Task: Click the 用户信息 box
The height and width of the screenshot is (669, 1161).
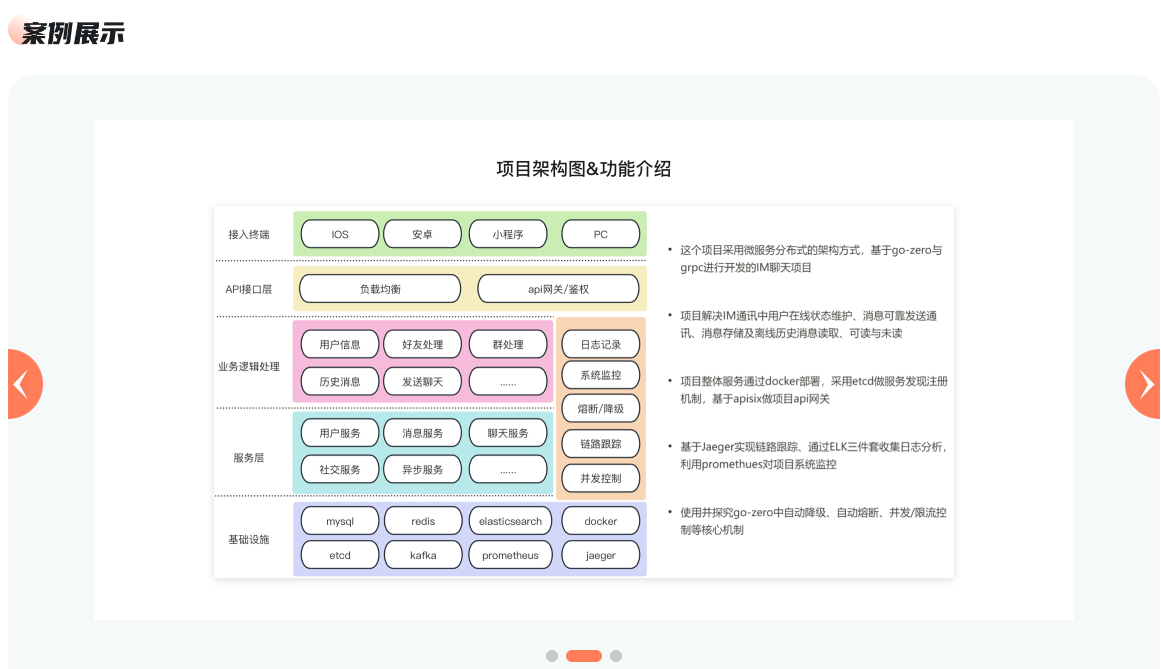Action: tap(340, 345)
